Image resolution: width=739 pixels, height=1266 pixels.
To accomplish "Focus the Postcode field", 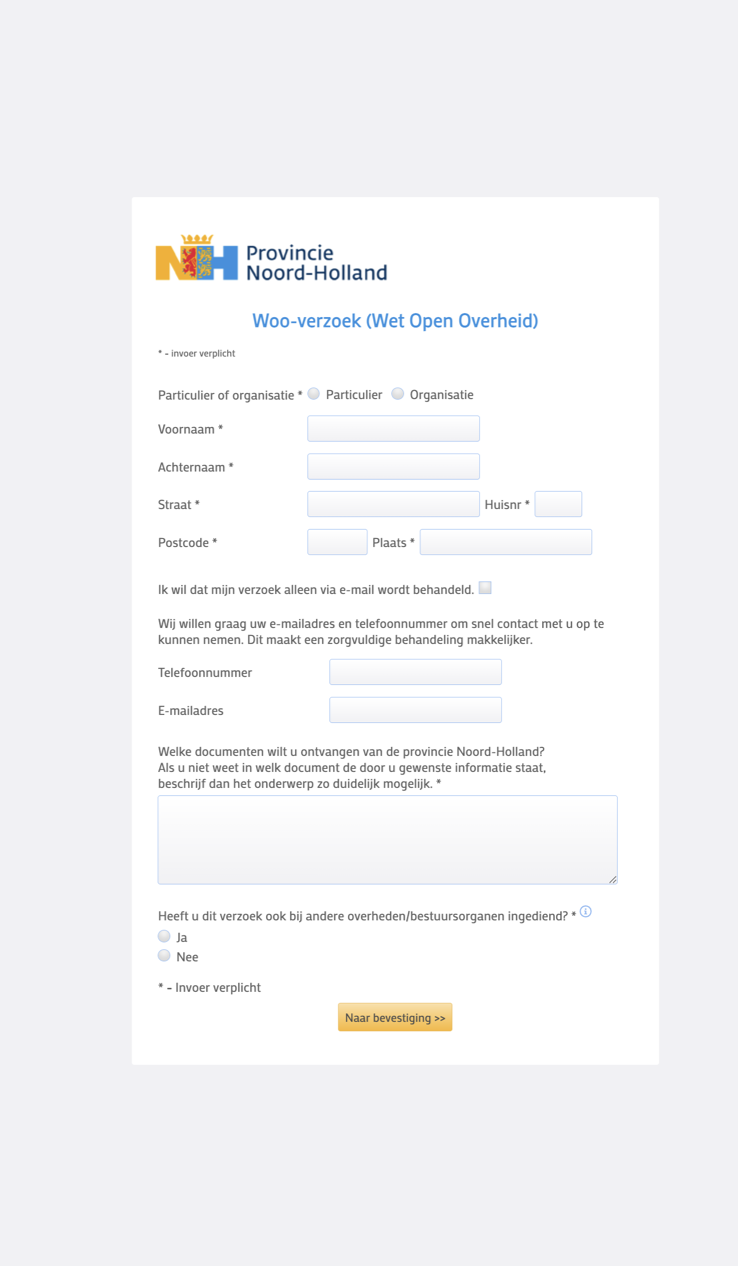I will coord(337,542).
